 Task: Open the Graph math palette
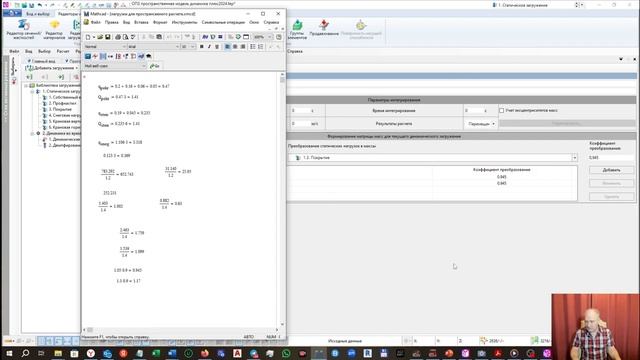coord(95,56)
